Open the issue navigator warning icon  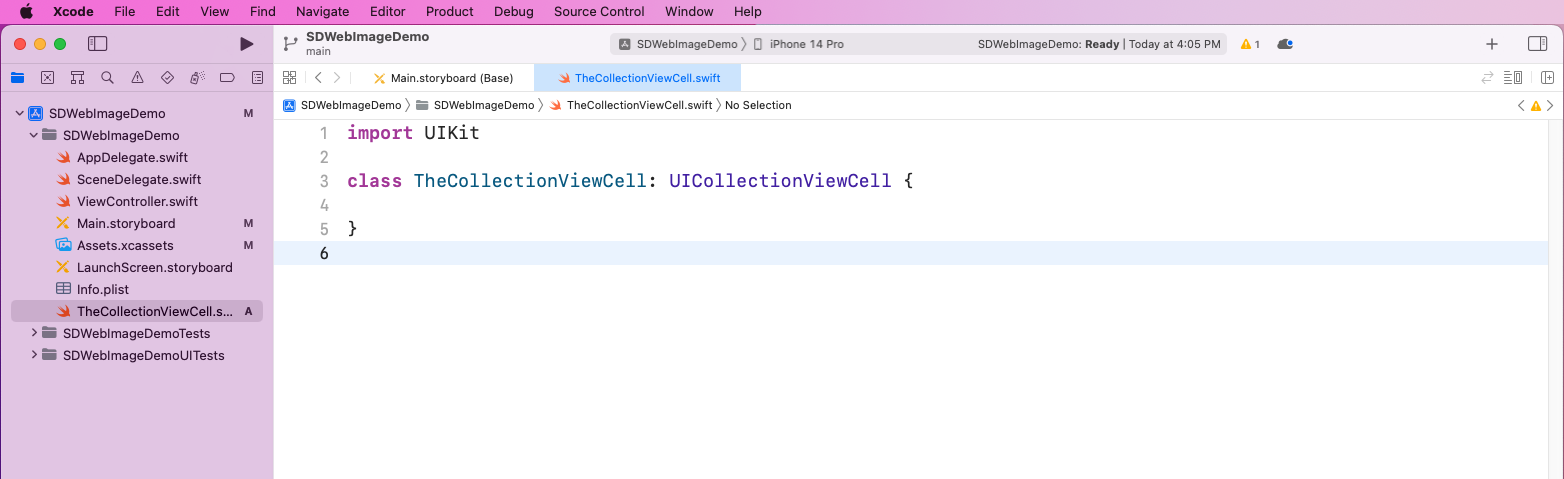137,77
